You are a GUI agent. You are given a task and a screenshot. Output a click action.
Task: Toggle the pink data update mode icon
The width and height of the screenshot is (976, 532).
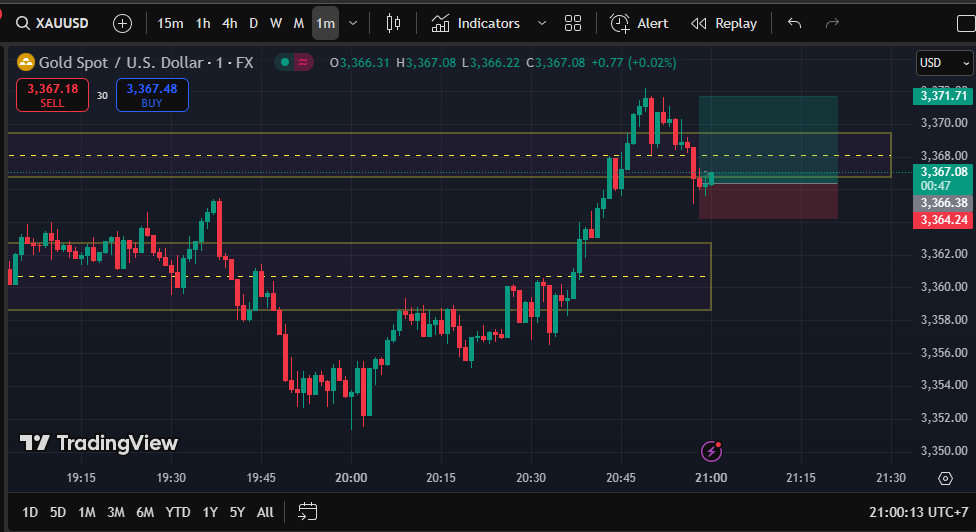pos(303,62)
